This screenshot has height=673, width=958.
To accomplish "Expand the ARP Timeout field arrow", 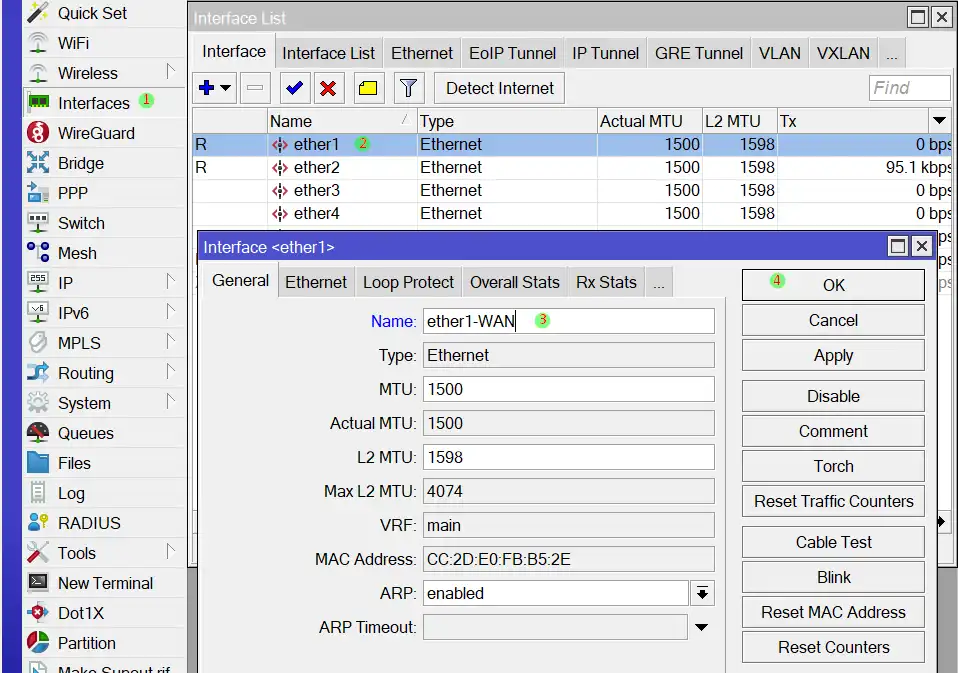I will point(702,627).
